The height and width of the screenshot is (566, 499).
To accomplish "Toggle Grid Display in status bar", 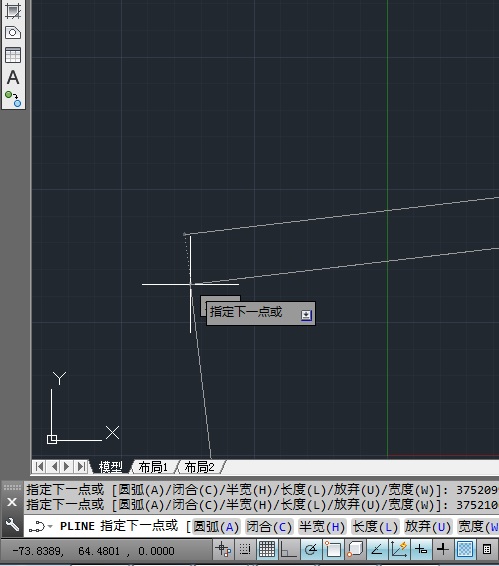I will (x=267, y=549).
